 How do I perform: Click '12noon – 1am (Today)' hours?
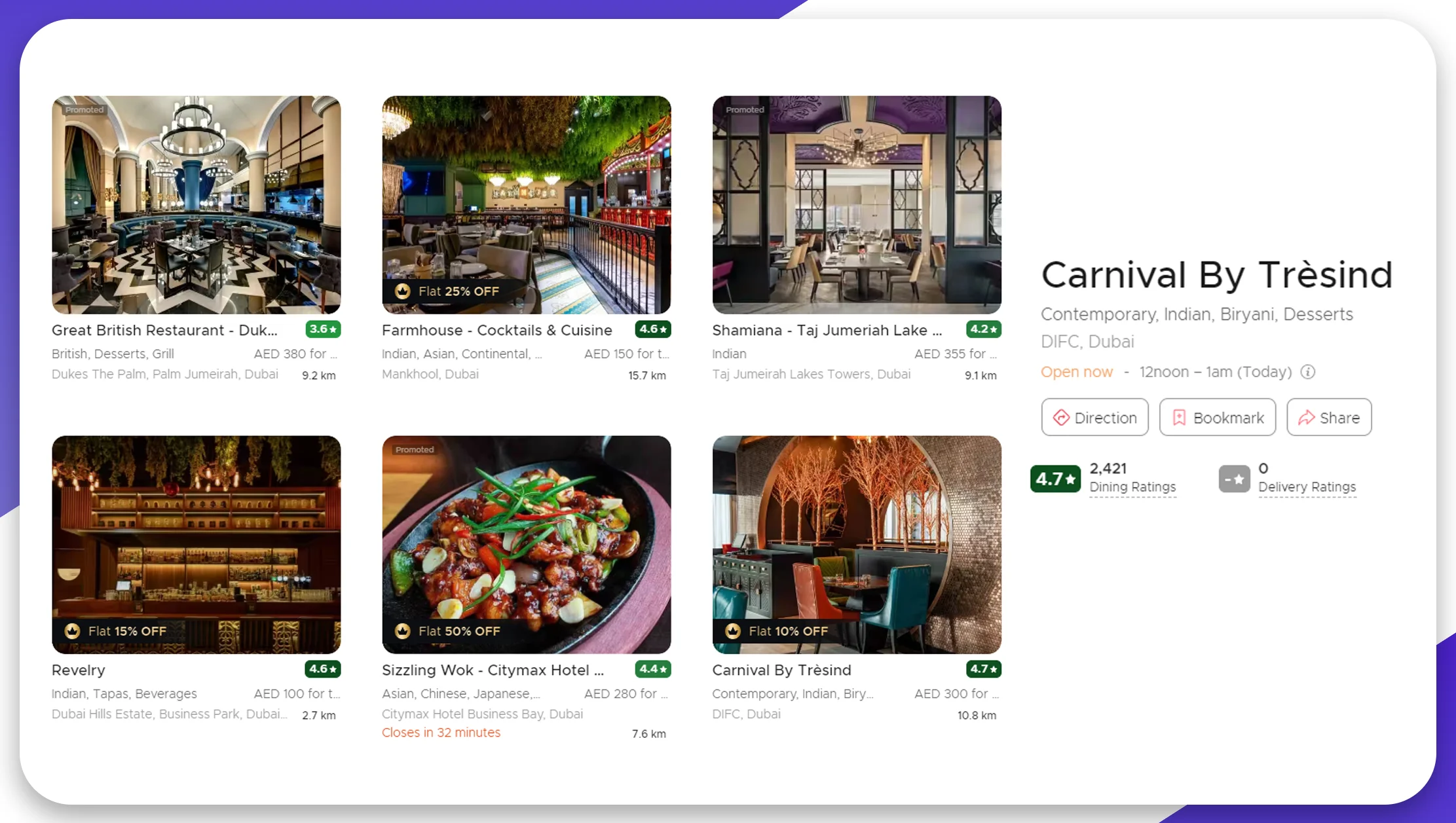coord(1216,372)
